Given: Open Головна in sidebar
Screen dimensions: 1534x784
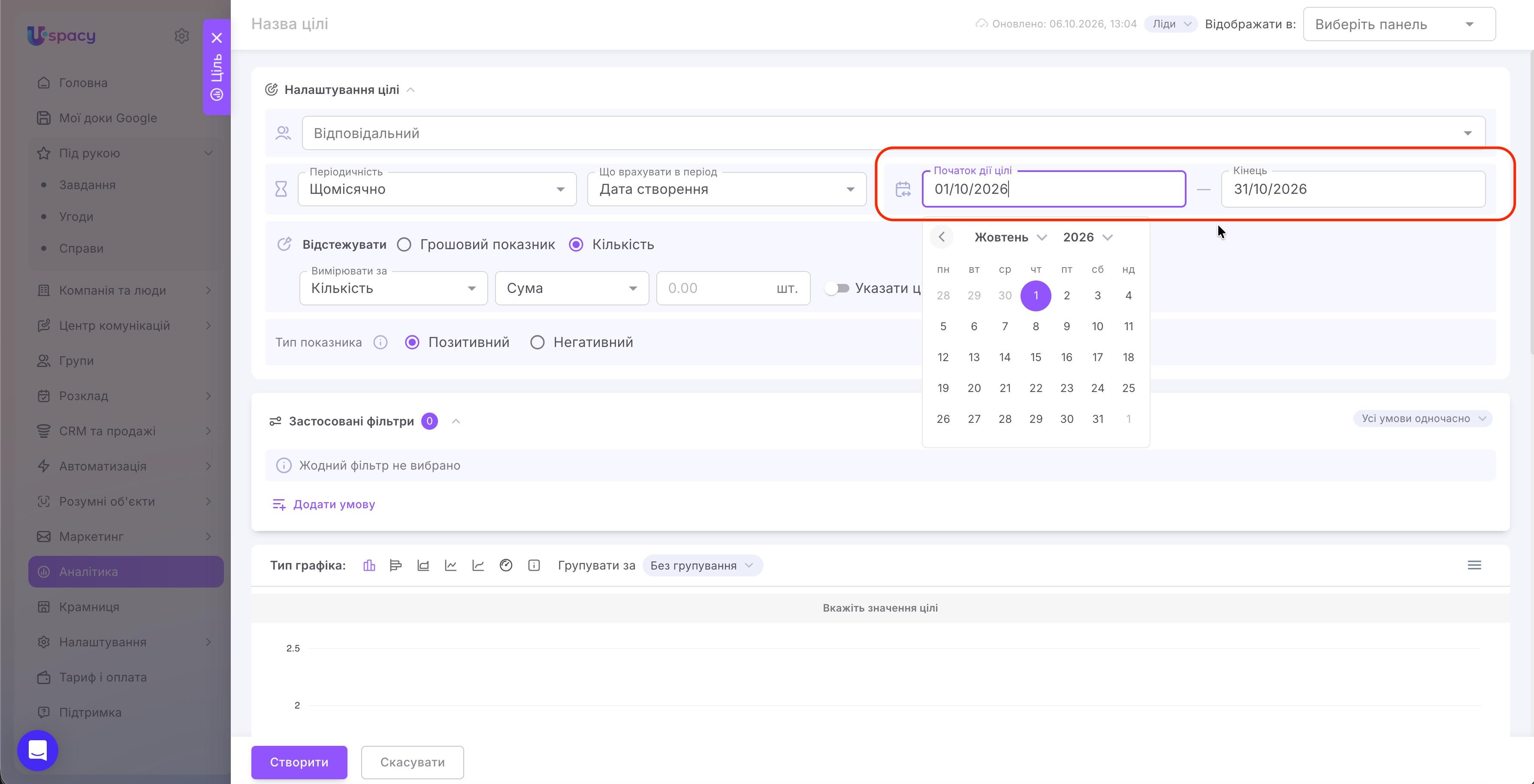Looking at the screenshot, I should click(x=126, y=83).
